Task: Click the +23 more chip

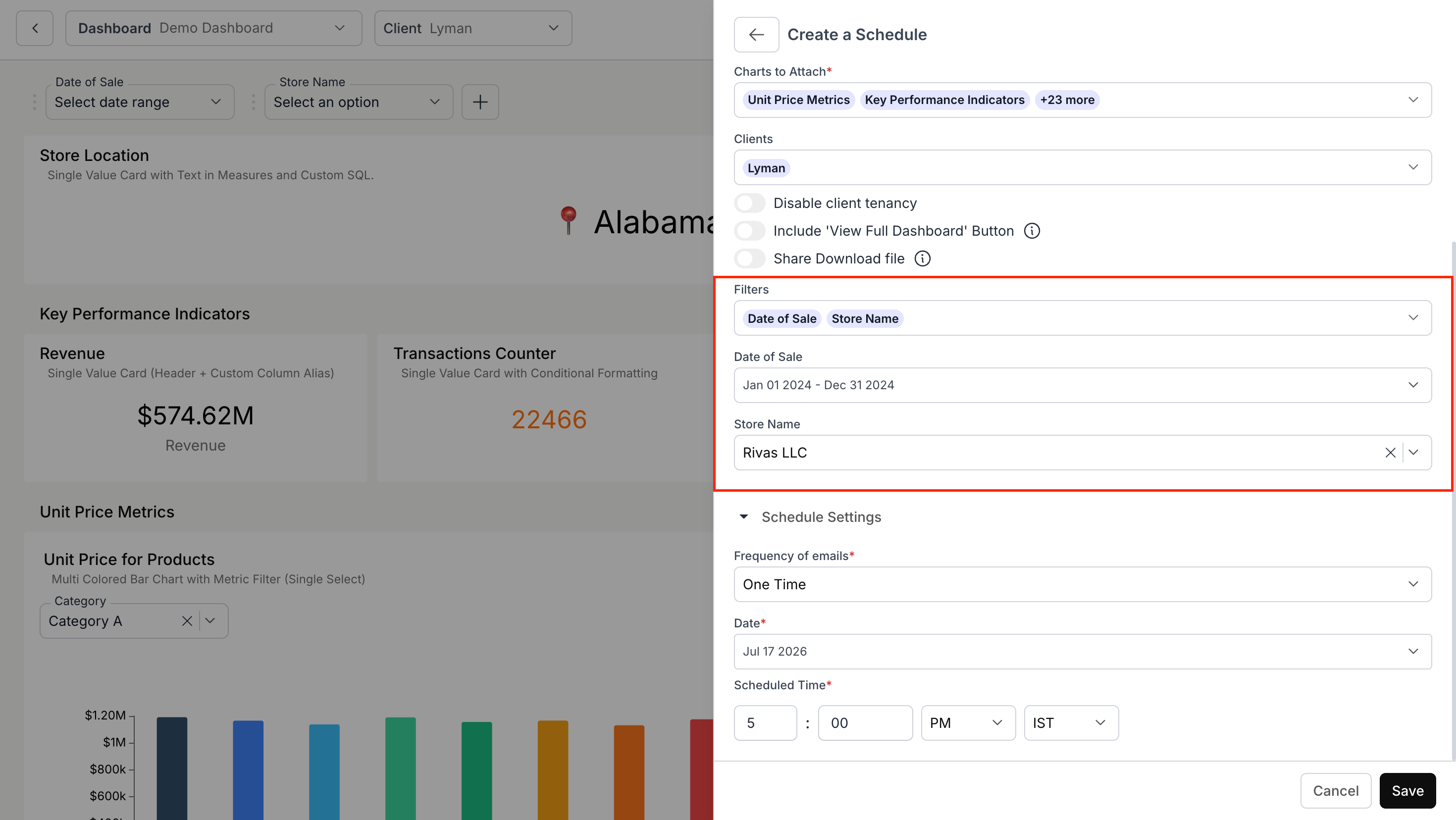Action: point(1067,100)
